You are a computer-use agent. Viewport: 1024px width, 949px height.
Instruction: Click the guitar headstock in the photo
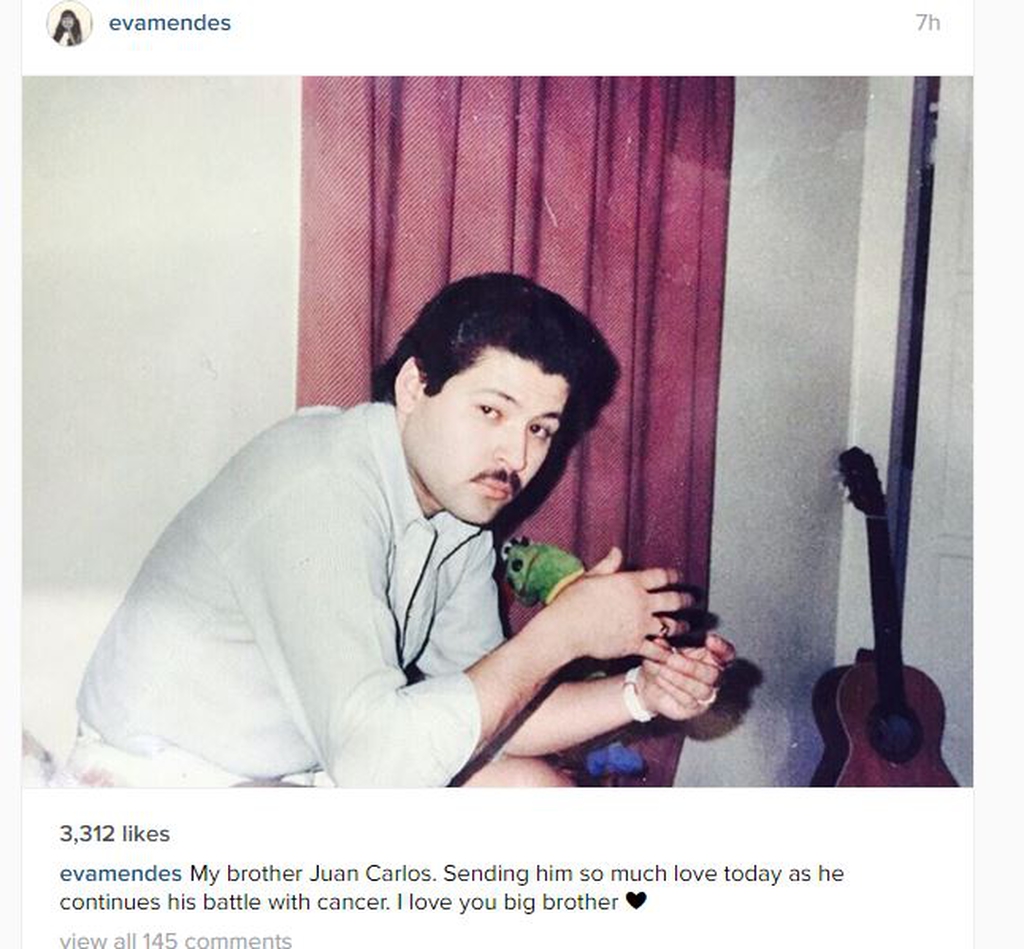(861, 480)
